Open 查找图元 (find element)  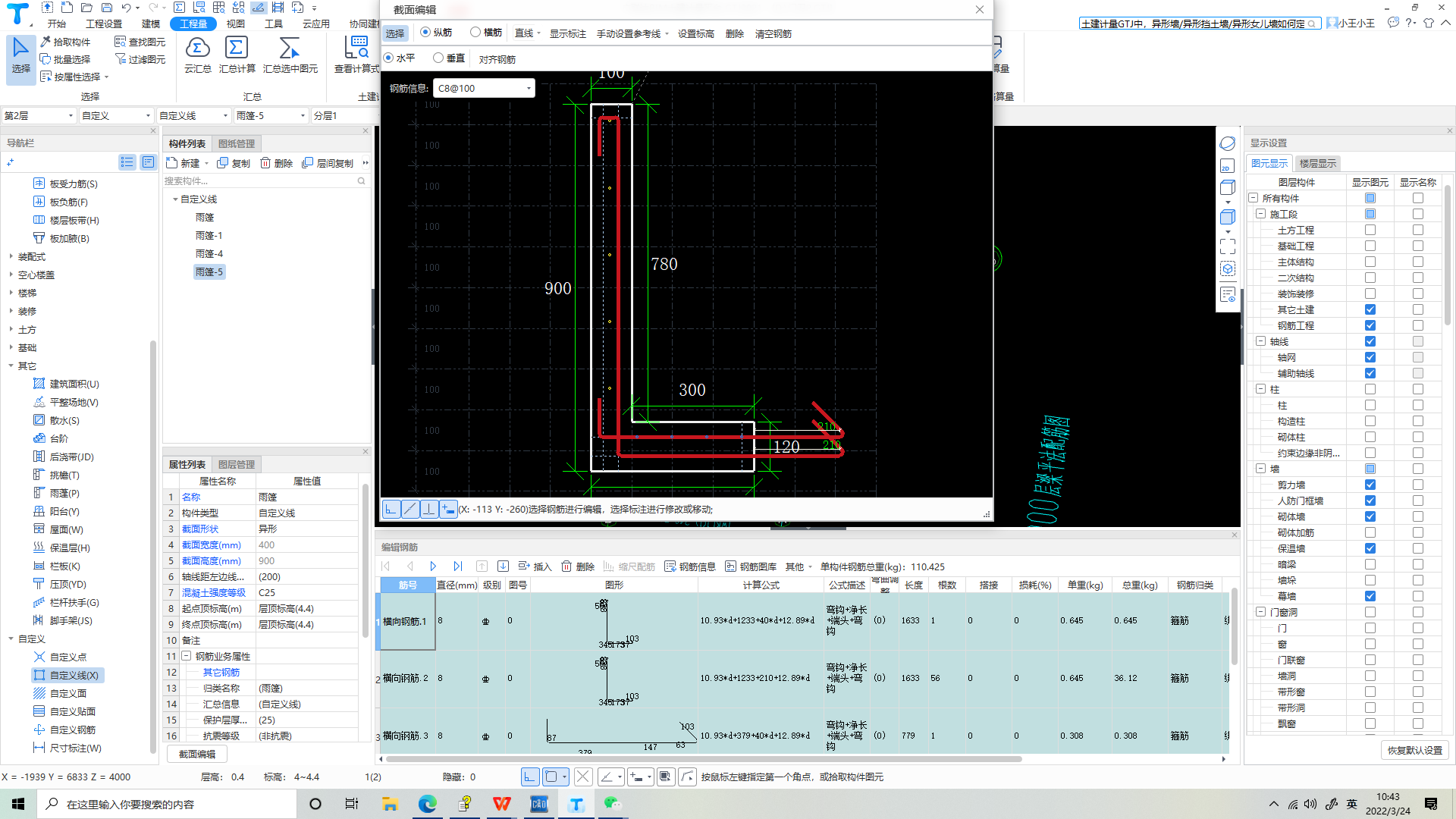click(140, 42)
